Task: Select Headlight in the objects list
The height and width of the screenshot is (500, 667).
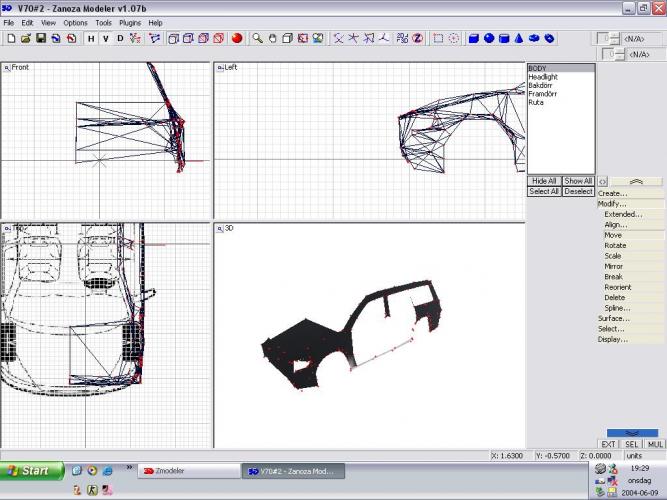Action: click(543, 77)
